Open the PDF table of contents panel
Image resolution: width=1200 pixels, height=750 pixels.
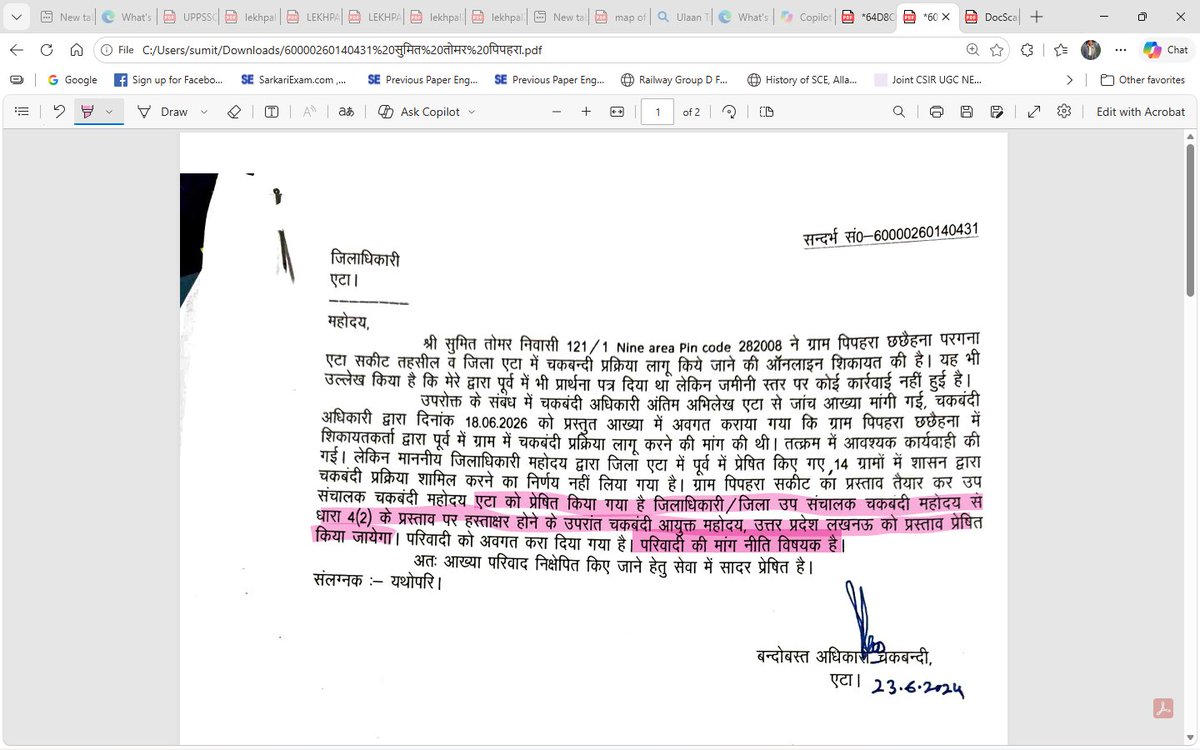coord(21,112)
